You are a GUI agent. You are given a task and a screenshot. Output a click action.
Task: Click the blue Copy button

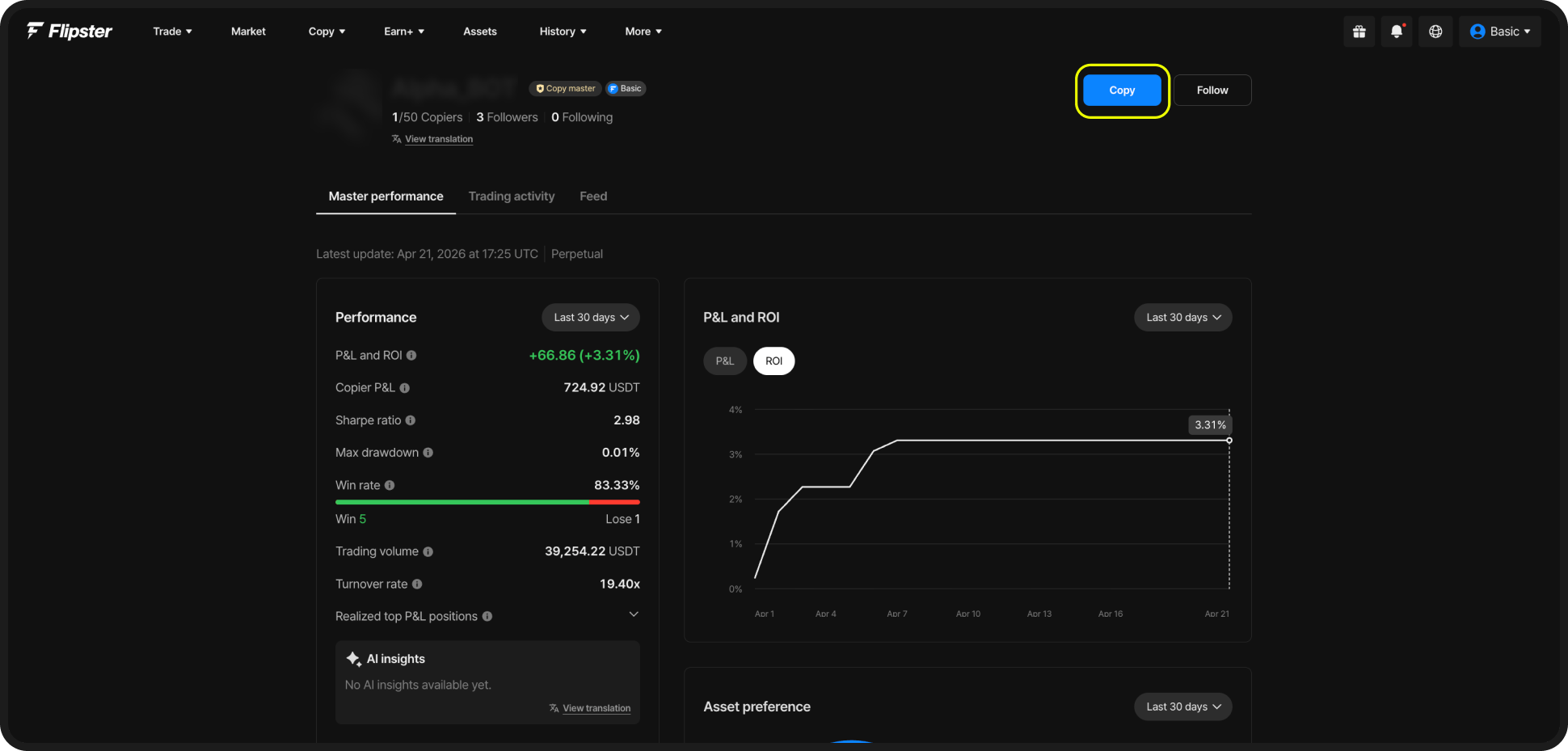[x=1122, y=91]
